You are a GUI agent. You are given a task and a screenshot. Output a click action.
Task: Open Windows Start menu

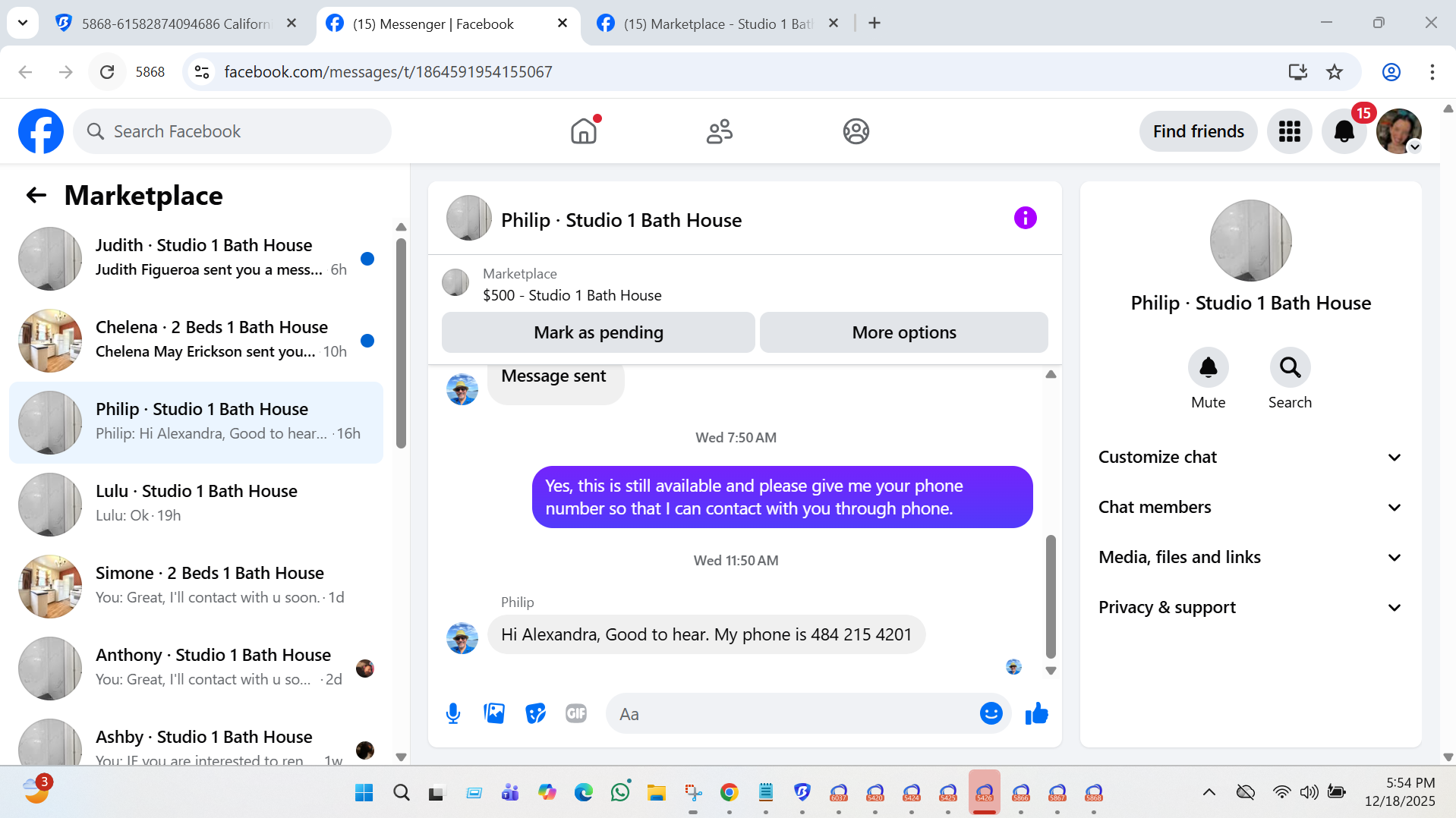(364, 793)
